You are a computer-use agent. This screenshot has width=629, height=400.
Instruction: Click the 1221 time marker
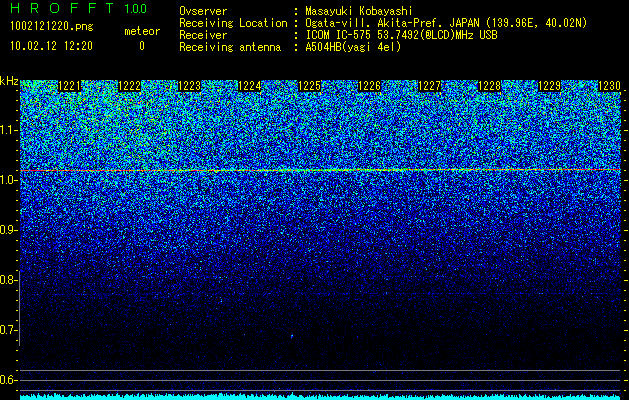pos(69,86)
